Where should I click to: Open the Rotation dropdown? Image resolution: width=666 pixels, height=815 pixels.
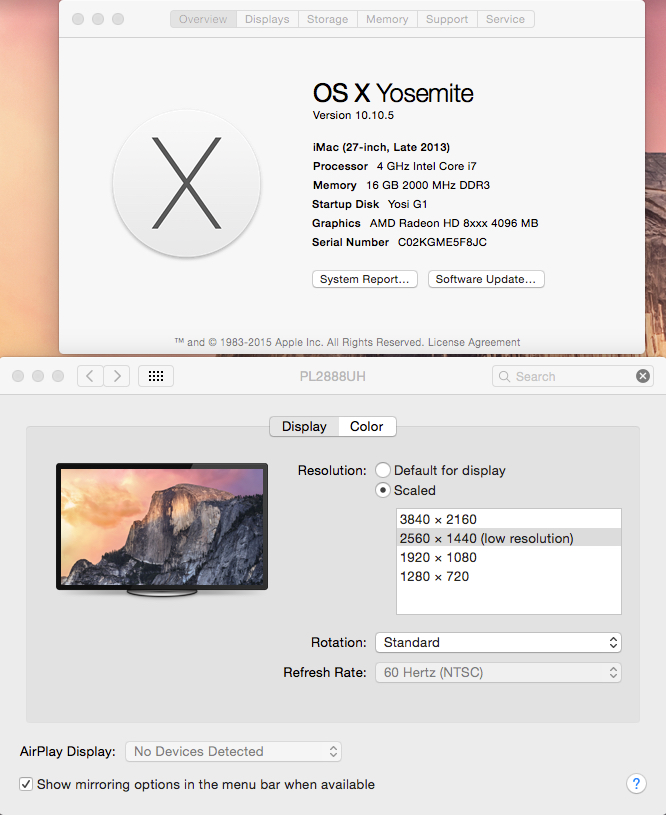point(498,642)
